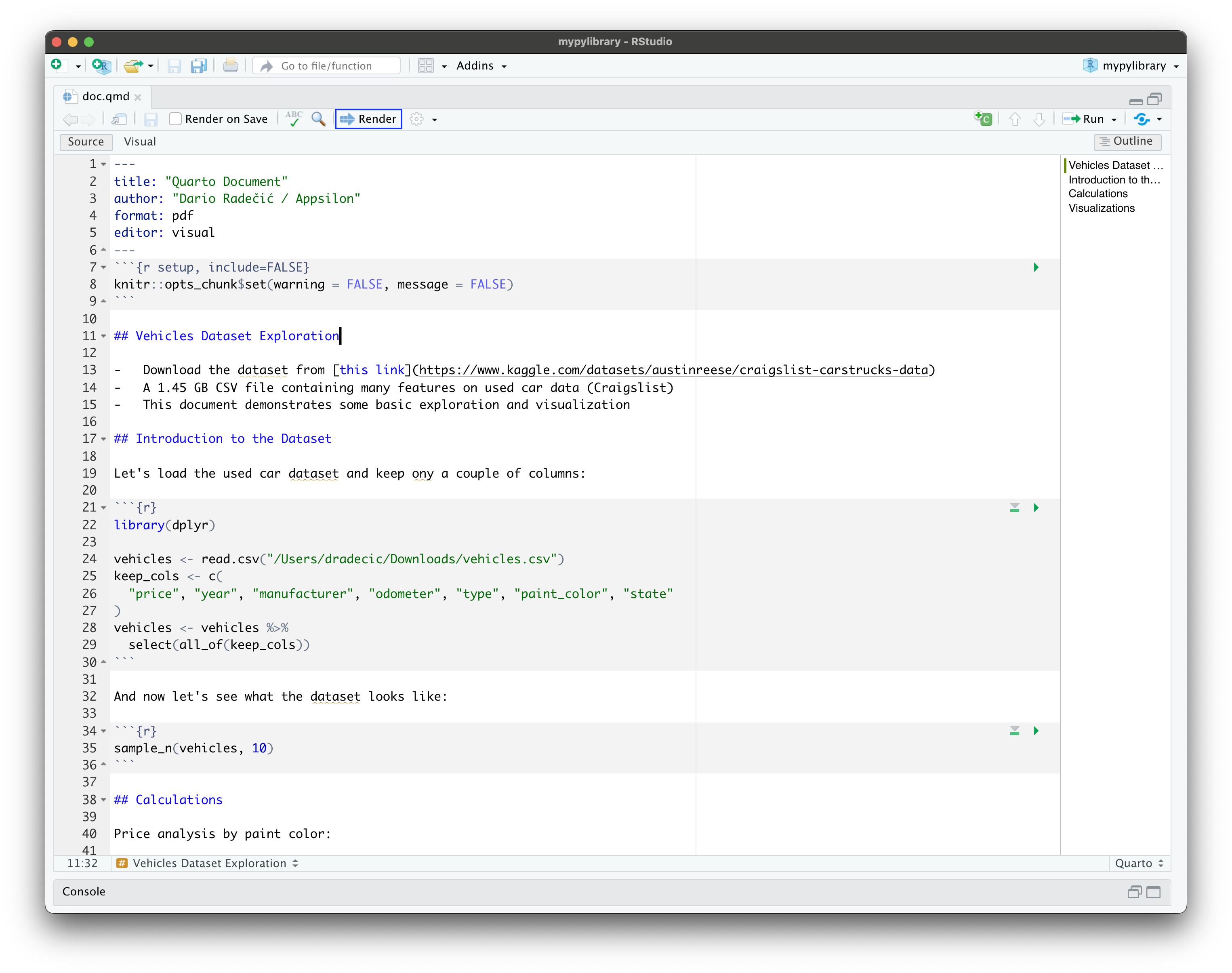This screenshot has width=1232, height=973.
Task: Select Introduction to th… outline entry
Action: coord(1114,179)
